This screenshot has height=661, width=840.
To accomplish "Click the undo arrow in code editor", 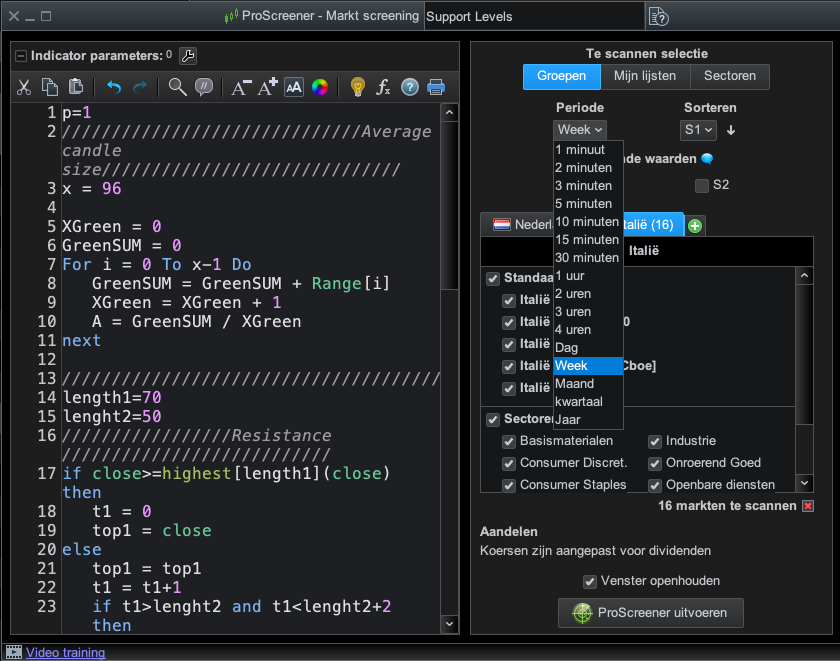I will pos(113,87).
